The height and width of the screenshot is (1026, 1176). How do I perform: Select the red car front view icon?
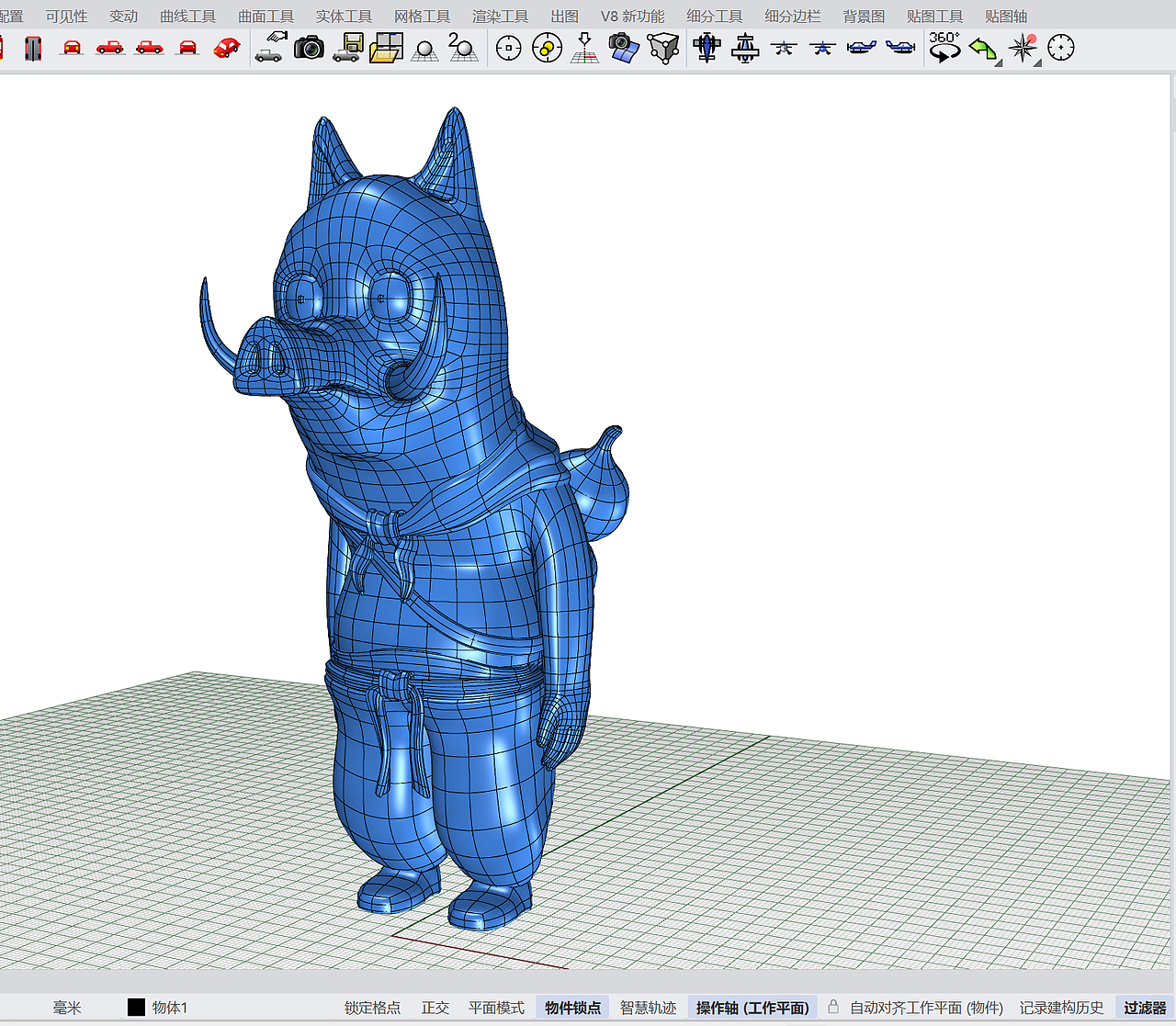point(72,48)
